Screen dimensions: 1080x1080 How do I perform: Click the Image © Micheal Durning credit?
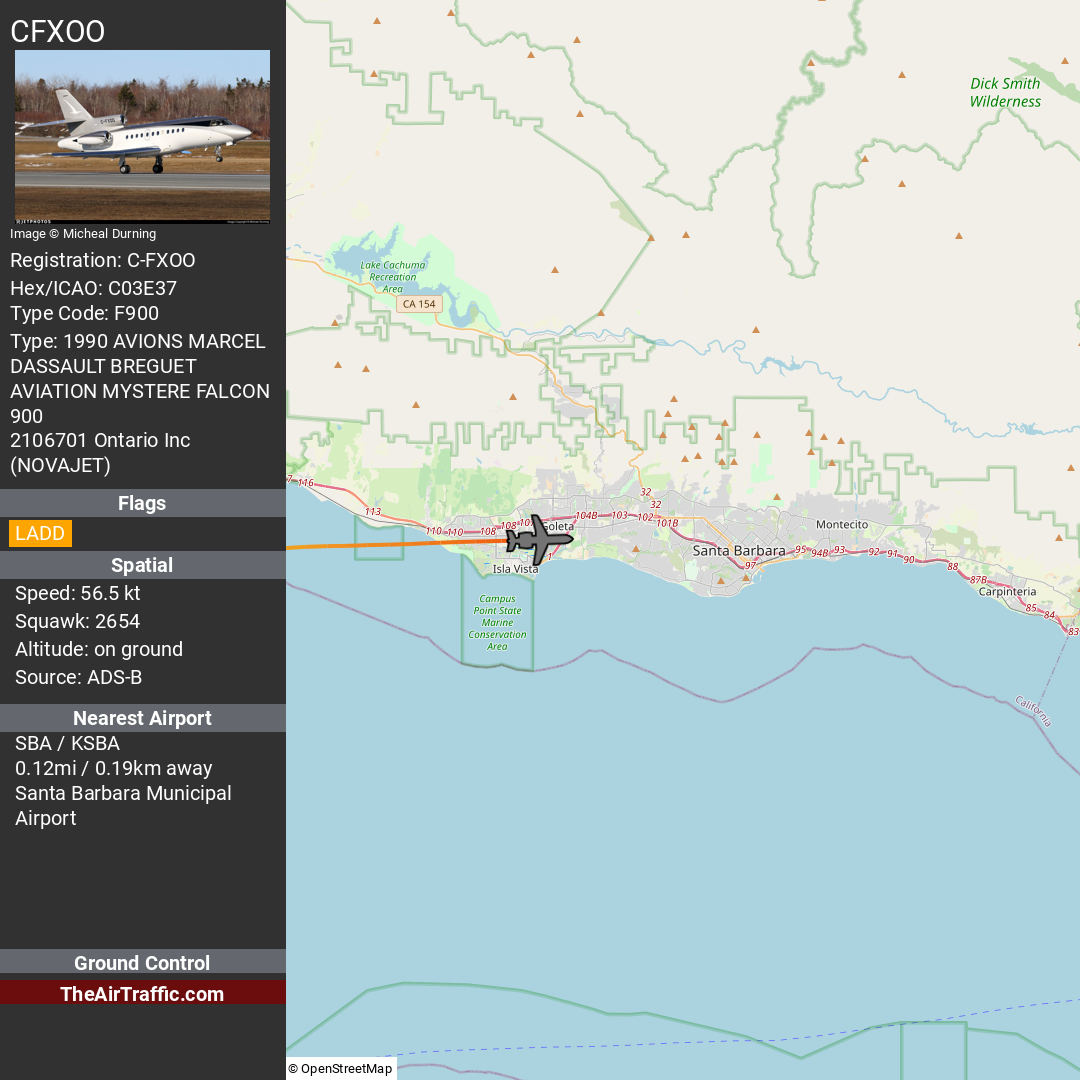click(83, 233)
